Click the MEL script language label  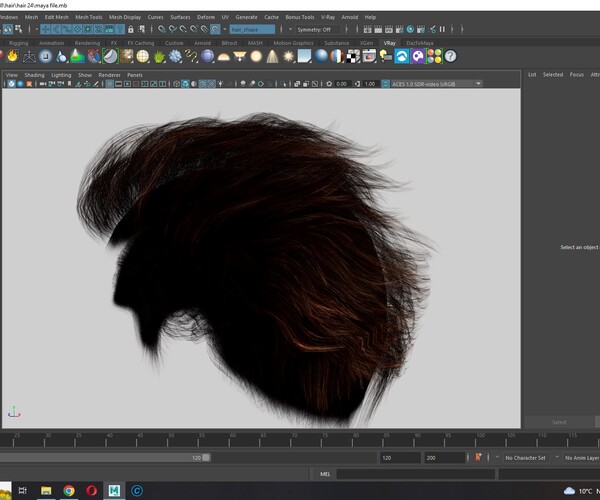[325, 474]
